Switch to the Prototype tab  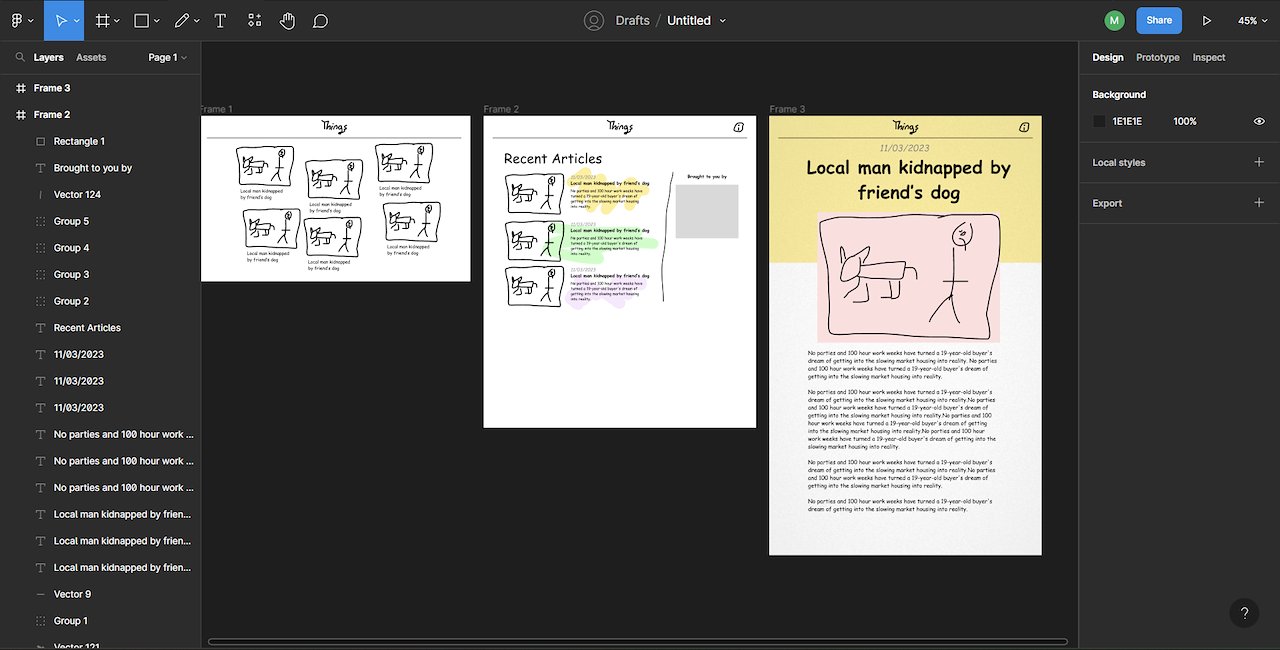[1157, 57]
